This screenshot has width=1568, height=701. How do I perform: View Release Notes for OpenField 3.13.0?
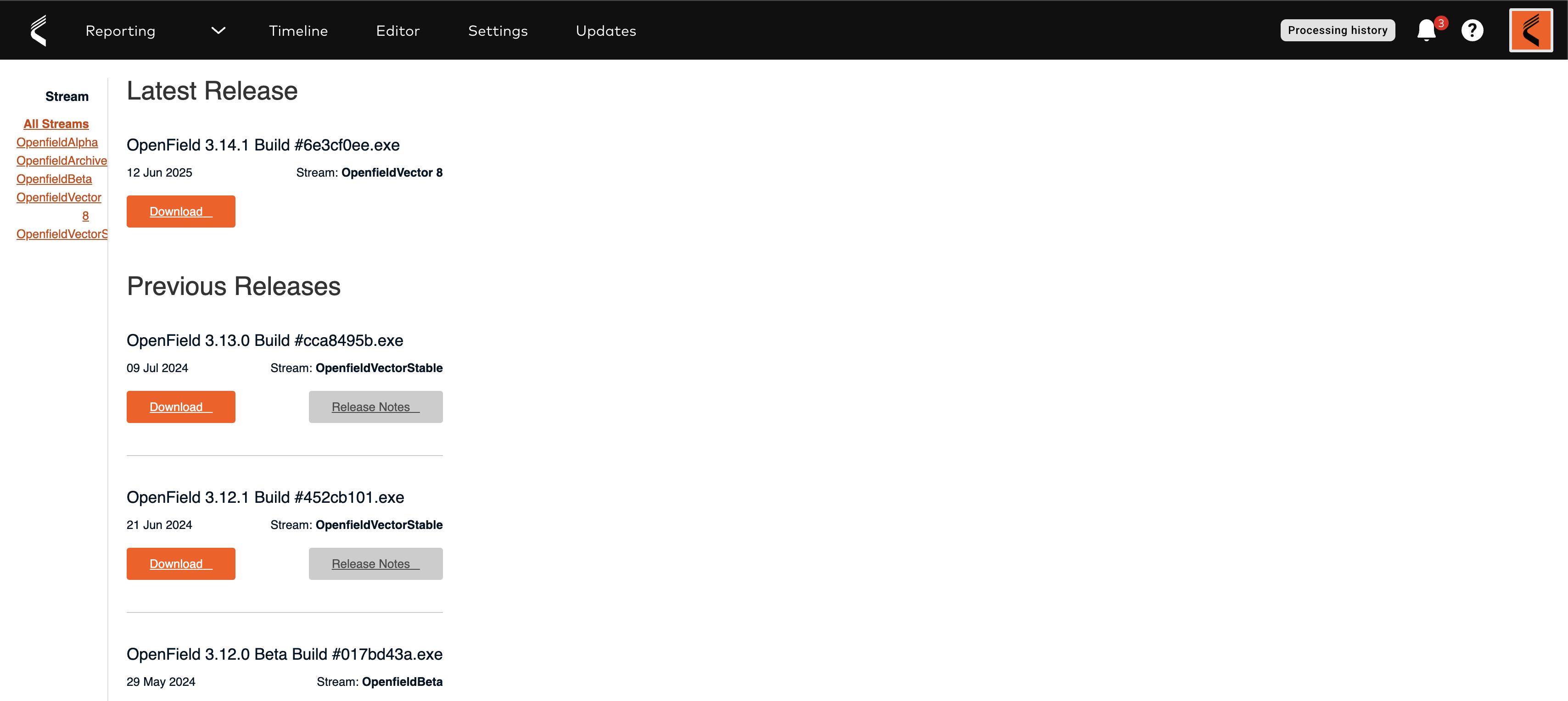pyautogui.click(x=375, y=406)
